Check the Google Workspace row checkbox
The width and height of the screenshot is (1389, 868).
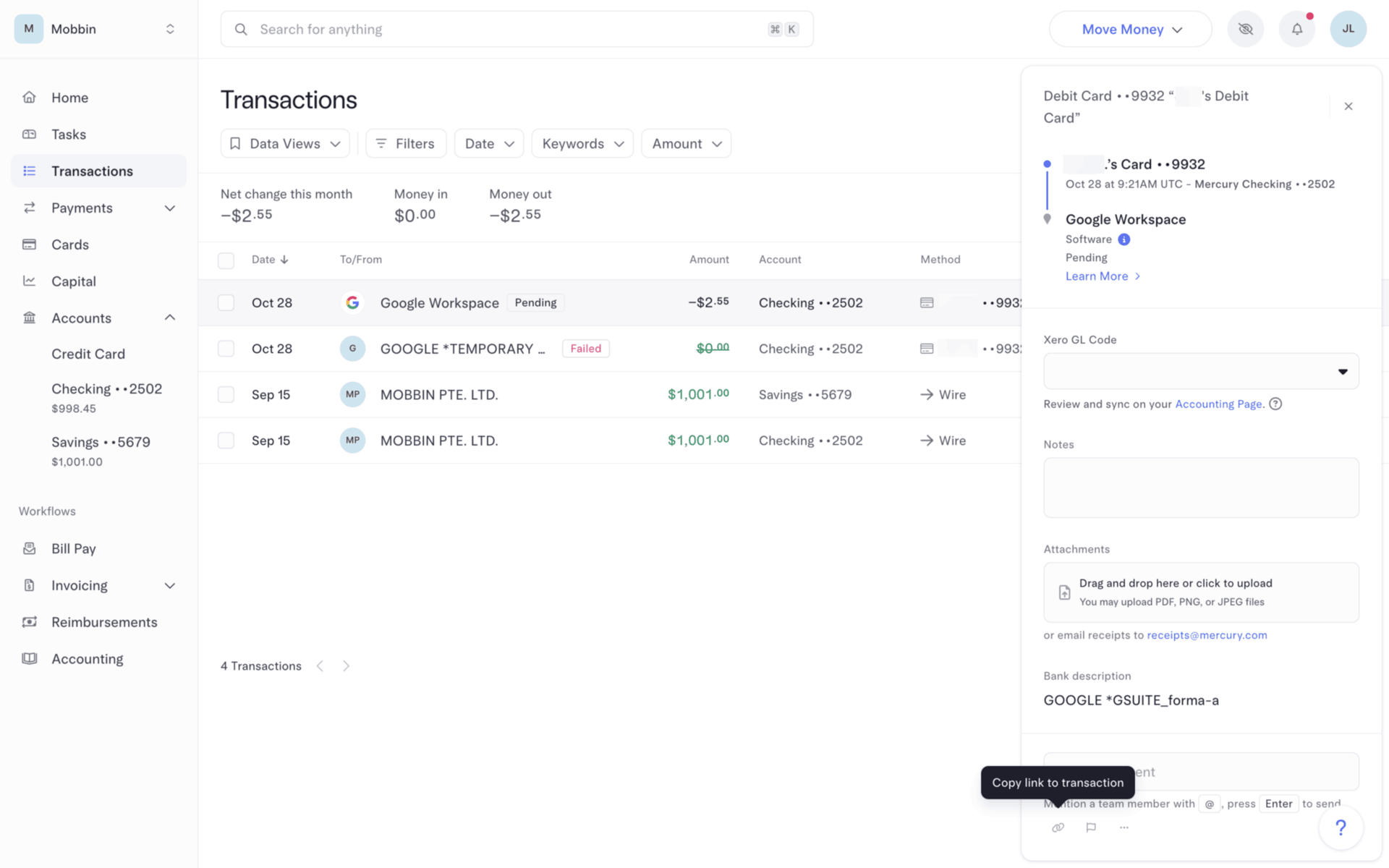pyautogui.click(x=226, y=302)
